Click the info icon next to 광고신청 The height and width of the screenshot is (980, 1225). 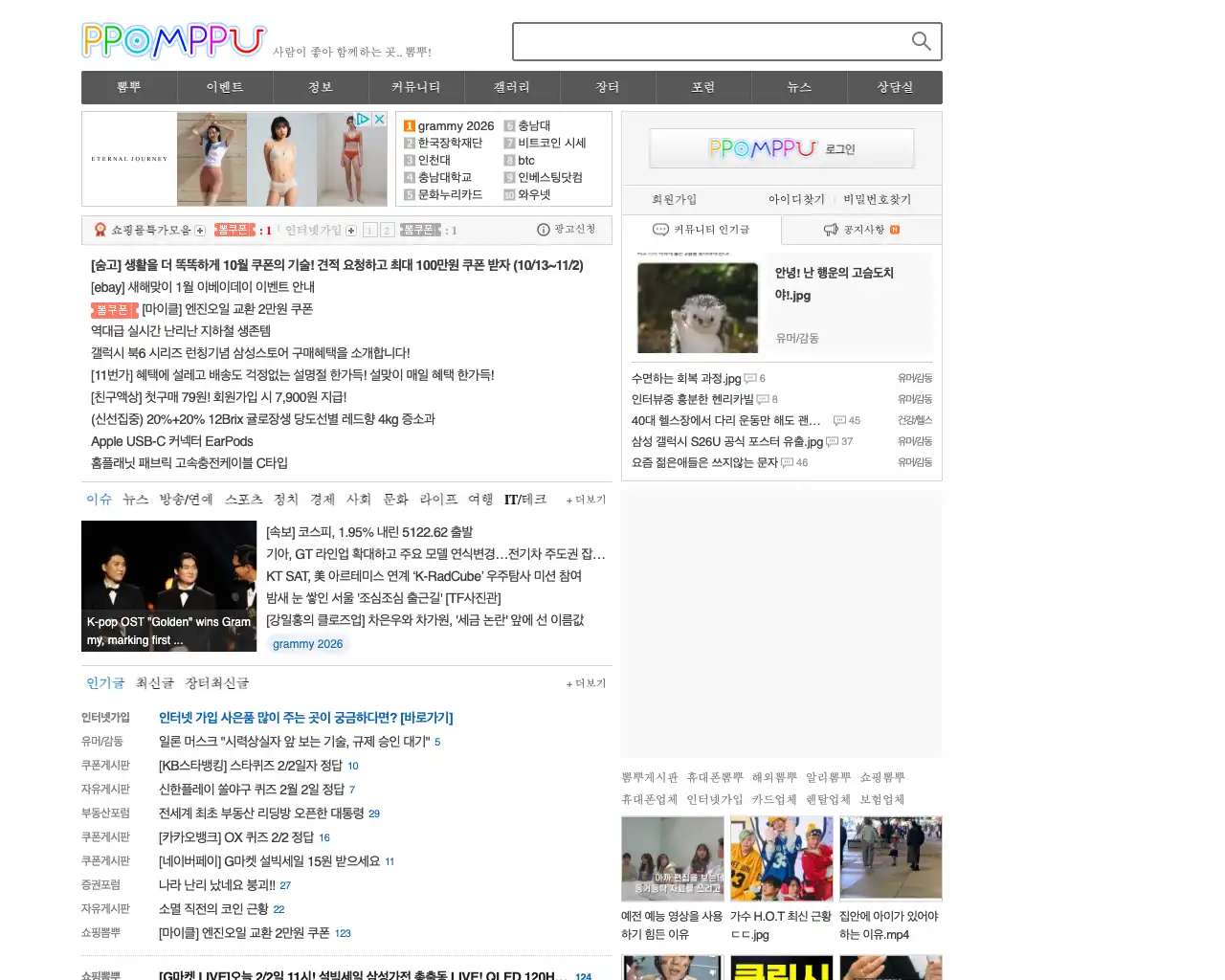click(x=544, y=230)
